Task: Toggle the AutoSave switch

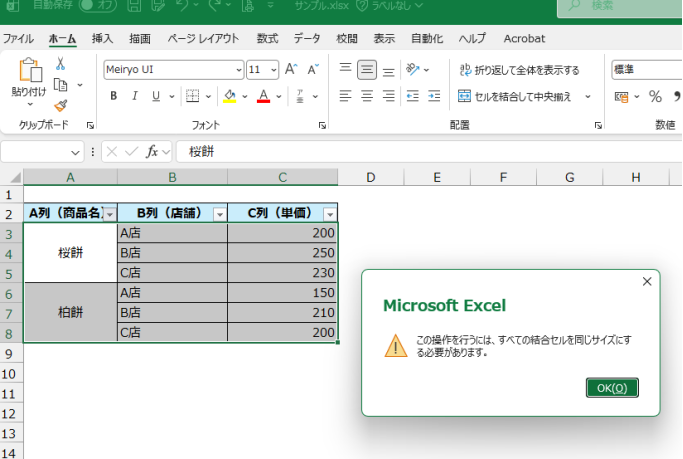Action: [97, 6]
